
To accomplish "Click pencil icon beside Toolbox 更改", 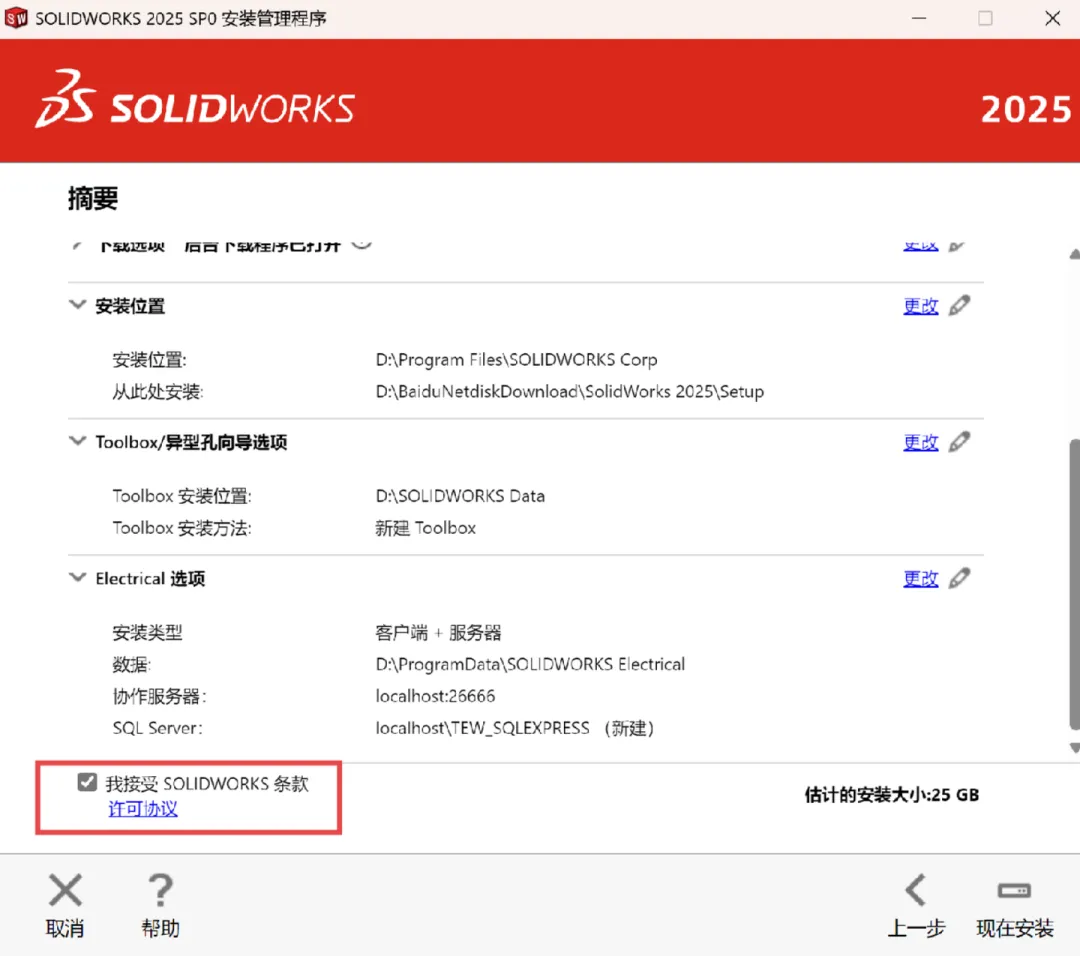I will (959, 441).
